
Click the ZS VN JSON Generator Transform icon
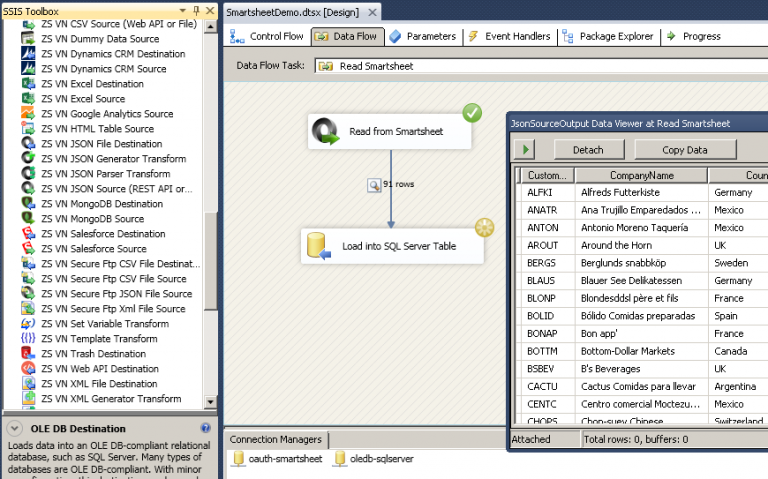28,158
